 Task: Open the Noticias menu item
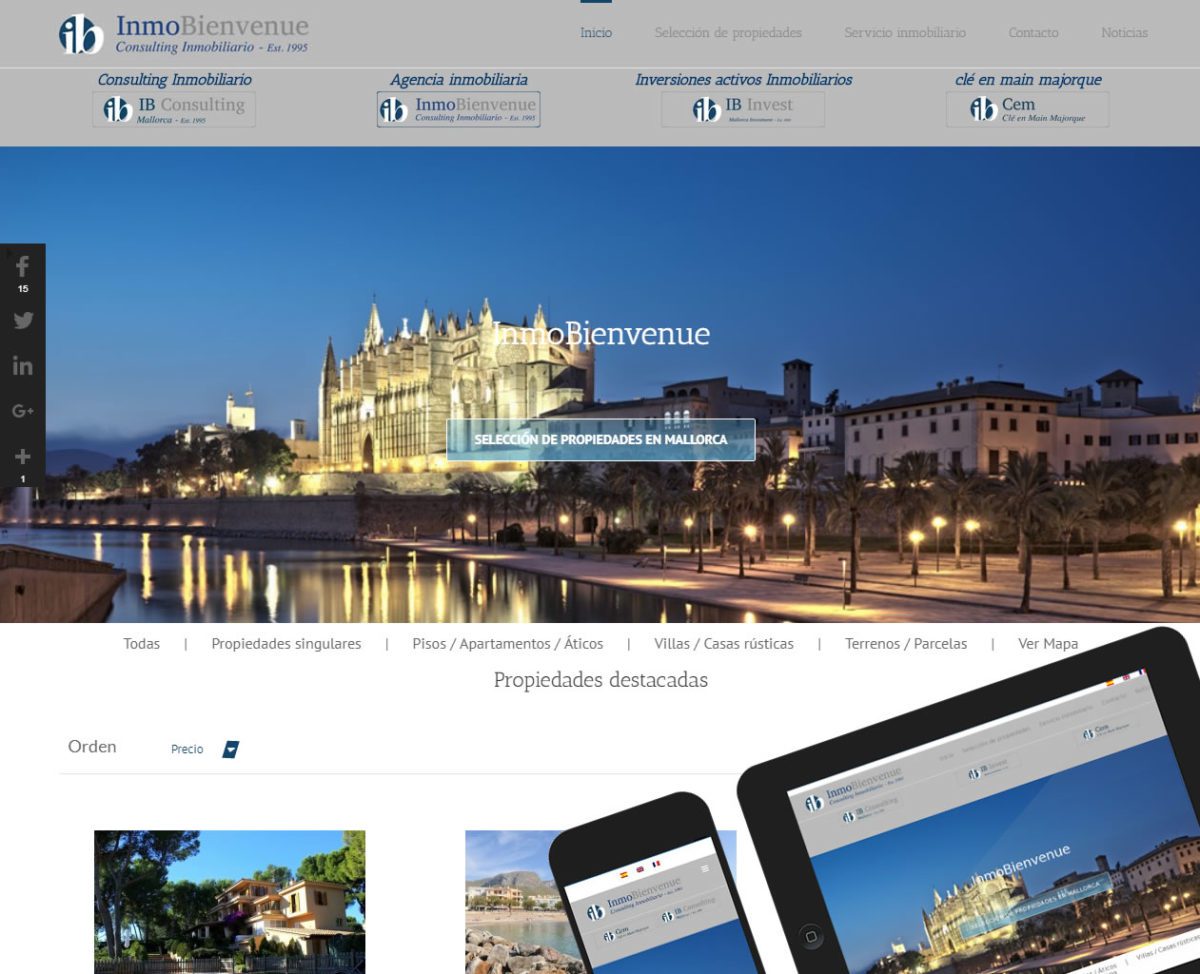(x=1125, y=33)
